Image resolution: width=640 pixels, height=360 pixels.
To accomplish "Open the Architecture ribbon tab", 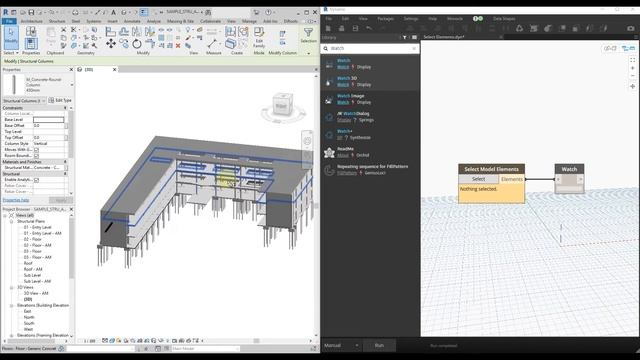I will point(31,21).
